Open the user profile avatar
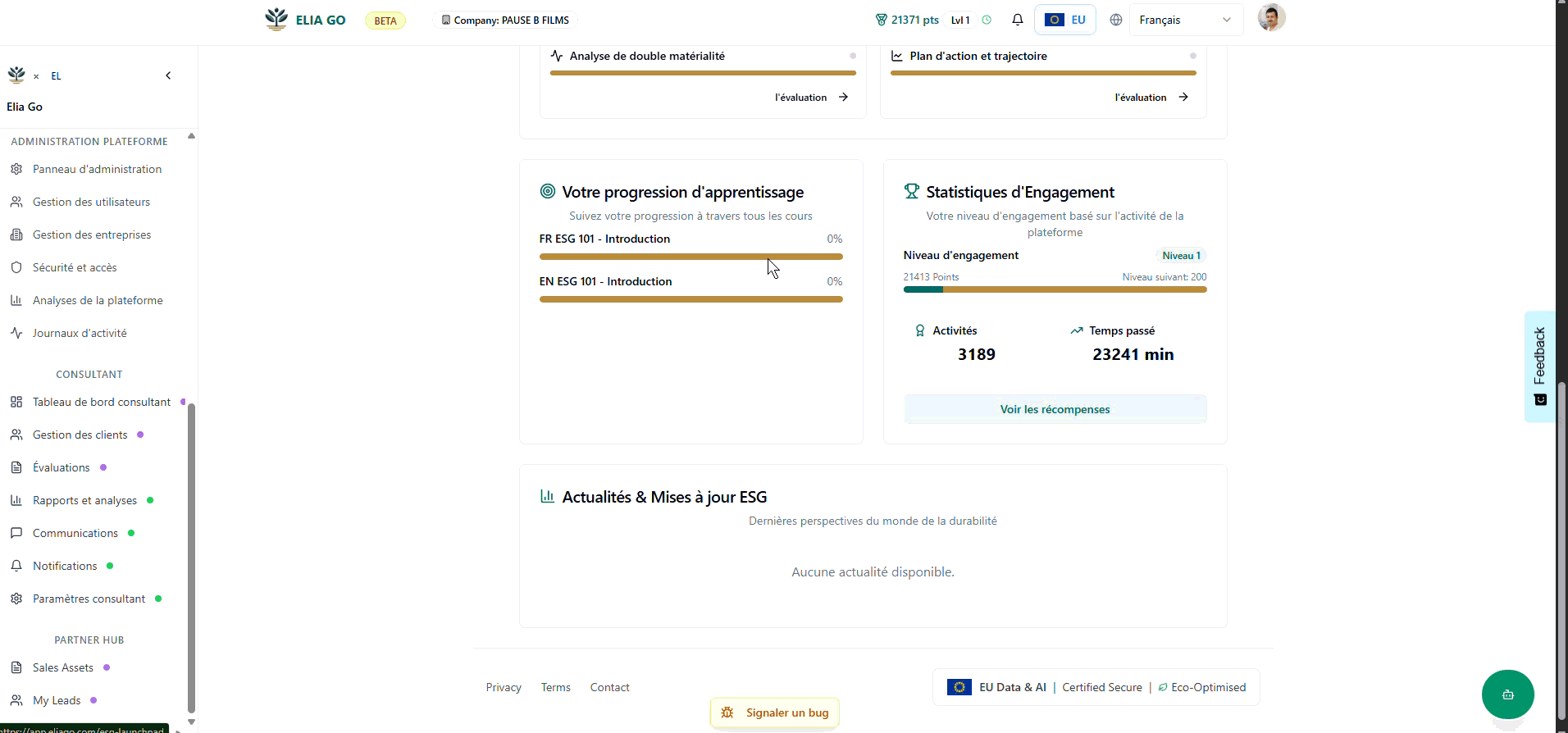Screen dimensions: 1568x733 [x=1271, y=18]
